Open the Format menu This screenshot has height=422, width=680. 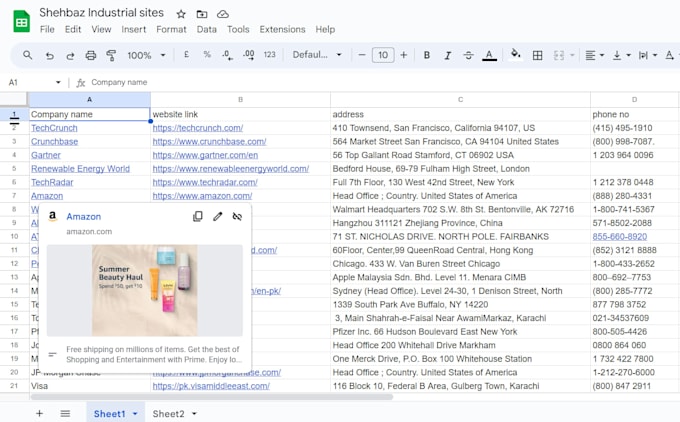[171, 29]
